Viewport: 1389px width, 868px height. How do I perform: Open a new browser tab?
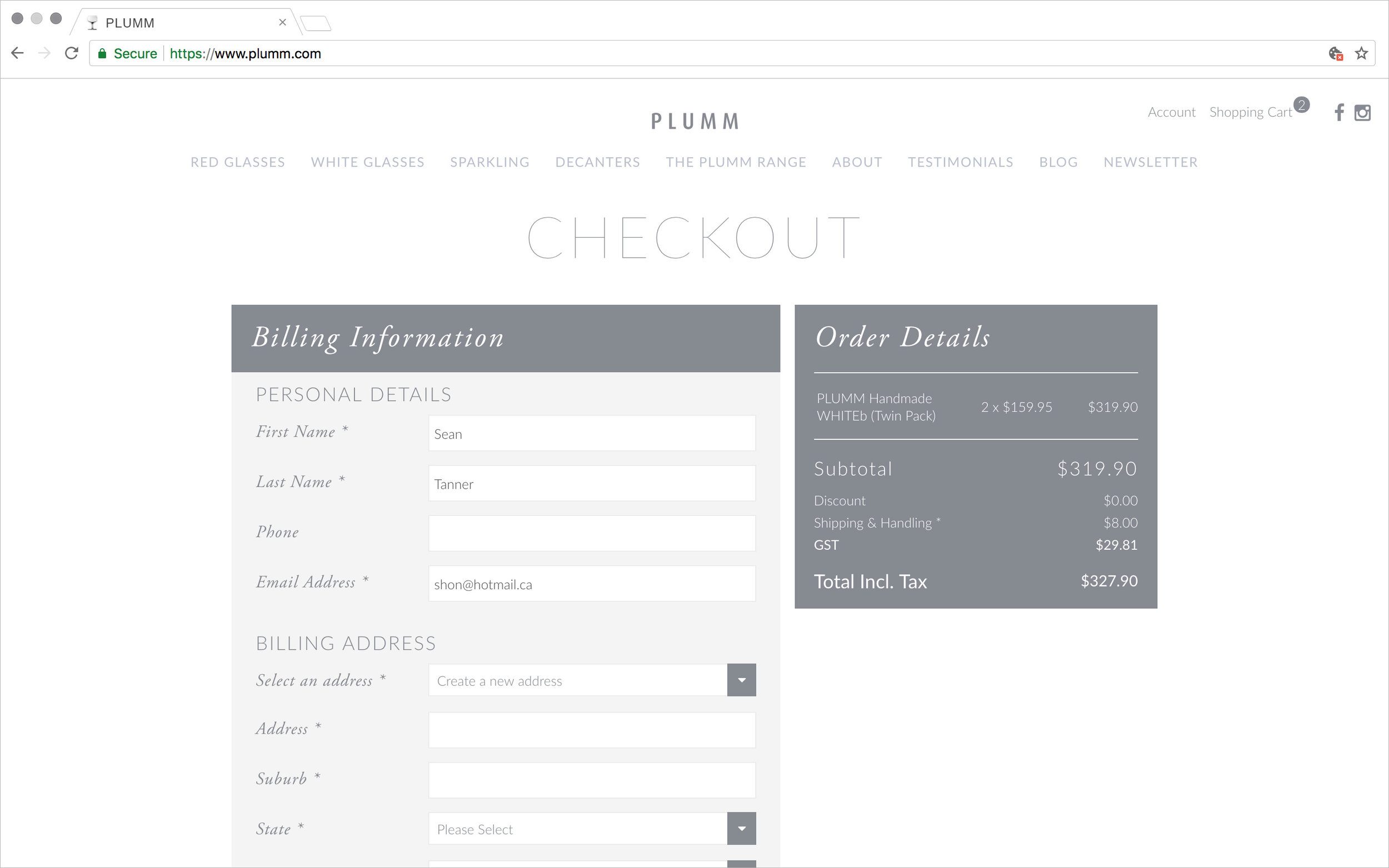click(x=315, y=23)
